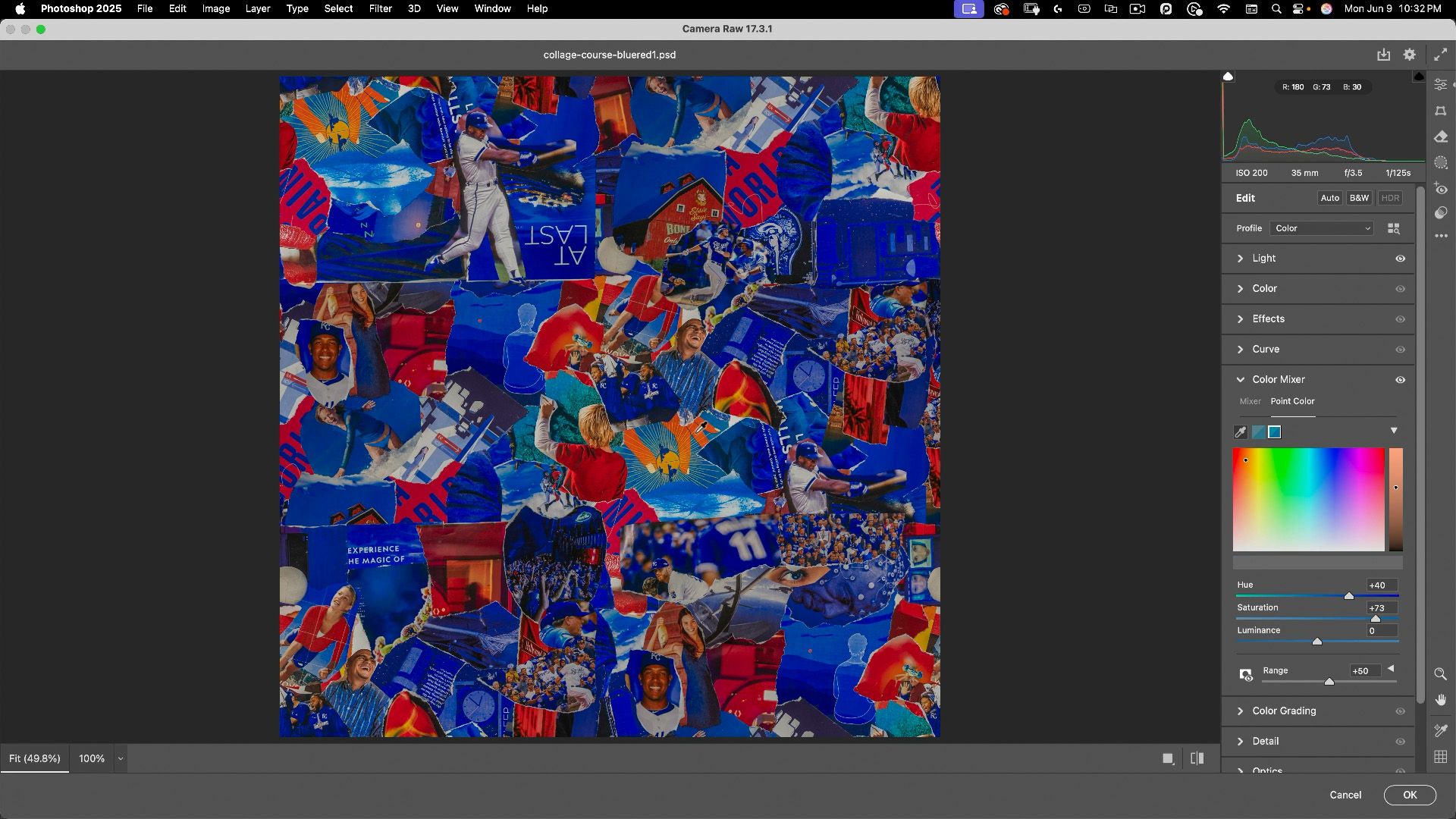
Task: Toggle the visualize range option
Action: click(x=1245, y=674)
